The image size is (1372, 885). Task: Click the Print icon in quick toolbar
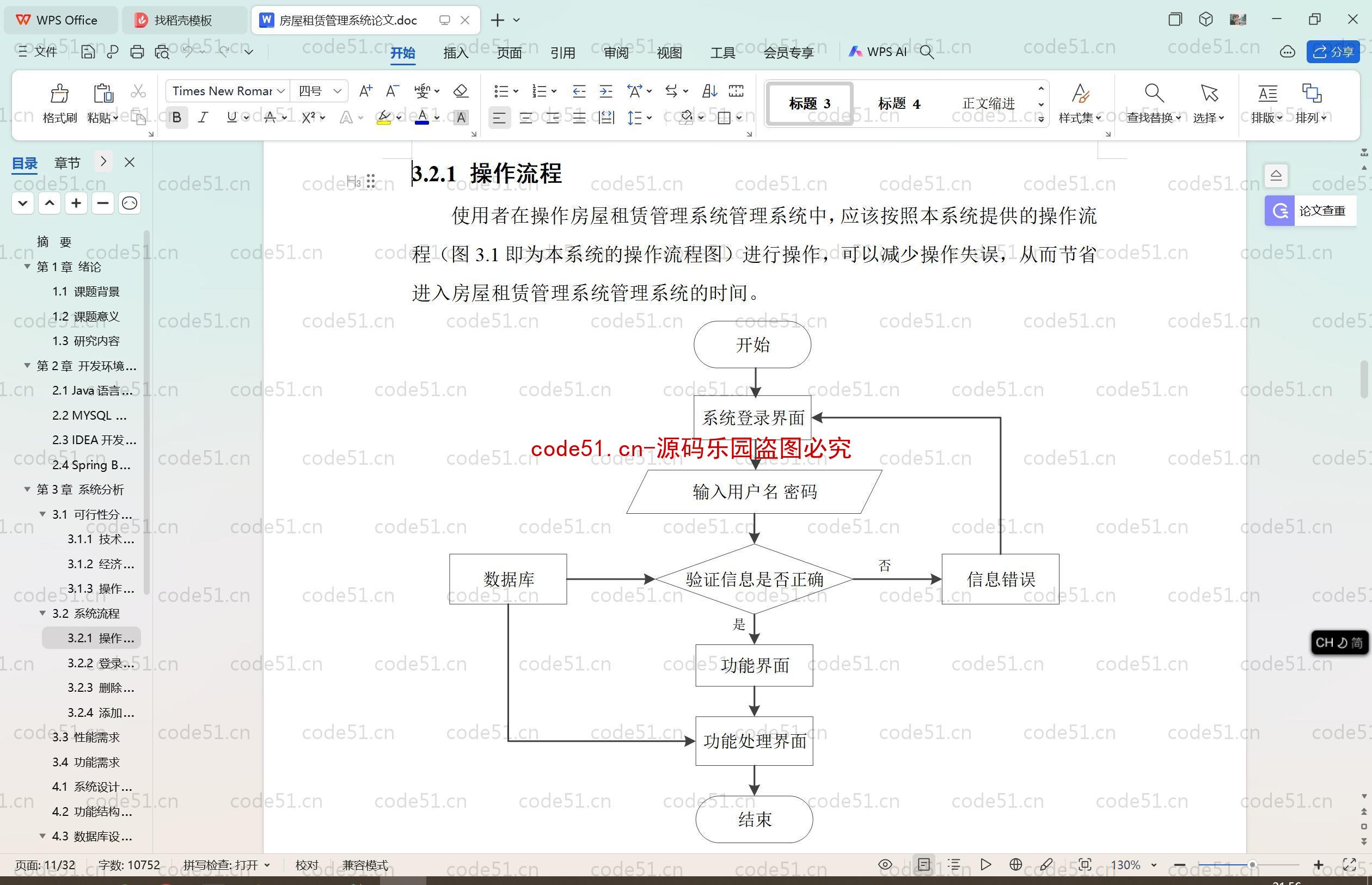tap(137, 52)
